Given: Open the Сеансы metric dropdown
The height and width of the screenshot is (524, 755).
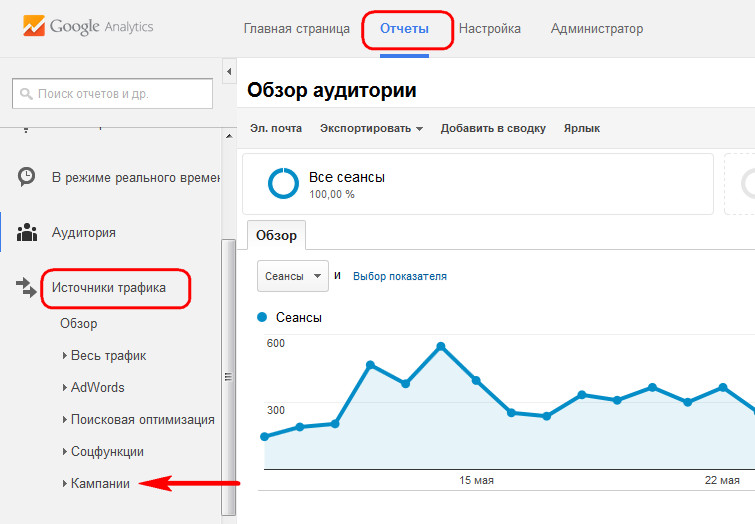Looking at the screenshot, I should tap(293, 276).
